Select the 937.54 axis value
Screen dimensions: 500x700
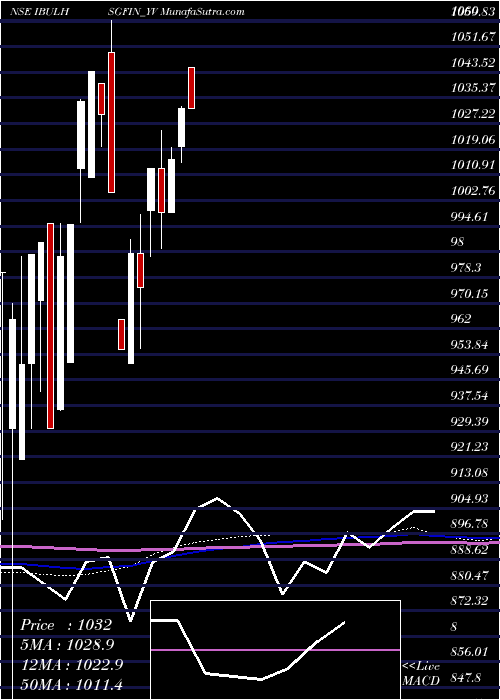[x=470, y=396]
